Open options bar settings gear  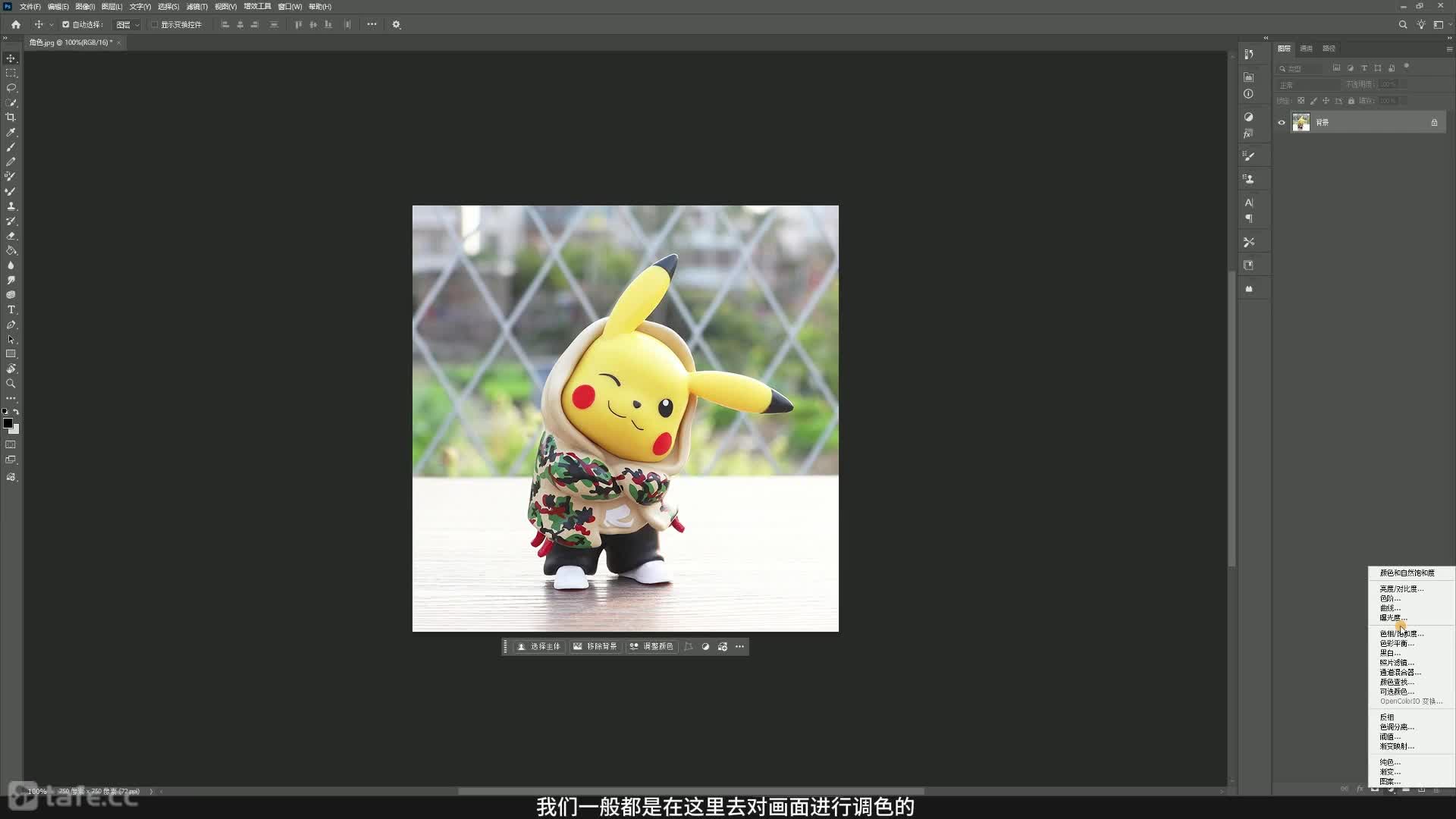(x=396, y=24)
